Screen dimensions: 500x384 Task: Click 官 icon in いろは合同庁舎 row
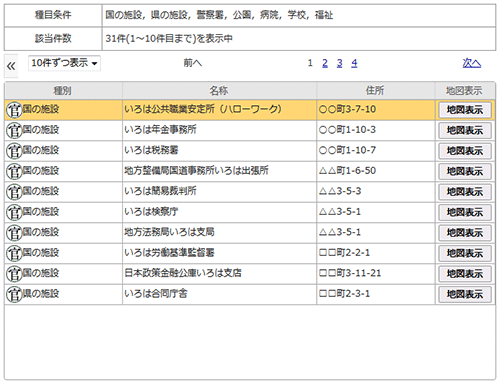14,295
